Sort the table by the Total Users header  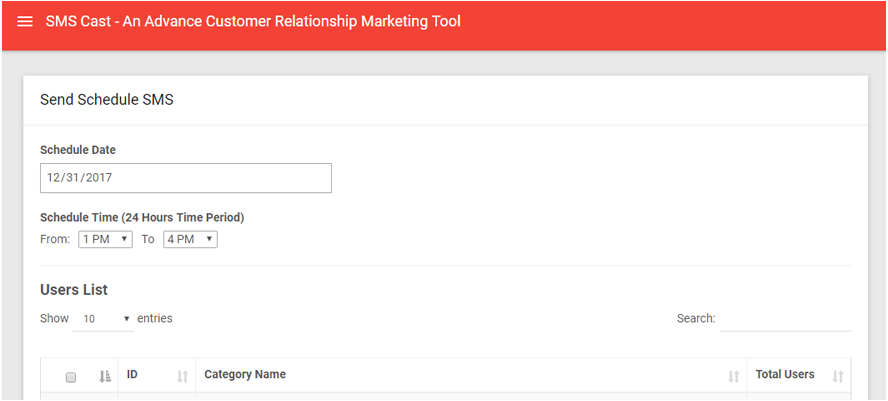(x=785, y=374)
